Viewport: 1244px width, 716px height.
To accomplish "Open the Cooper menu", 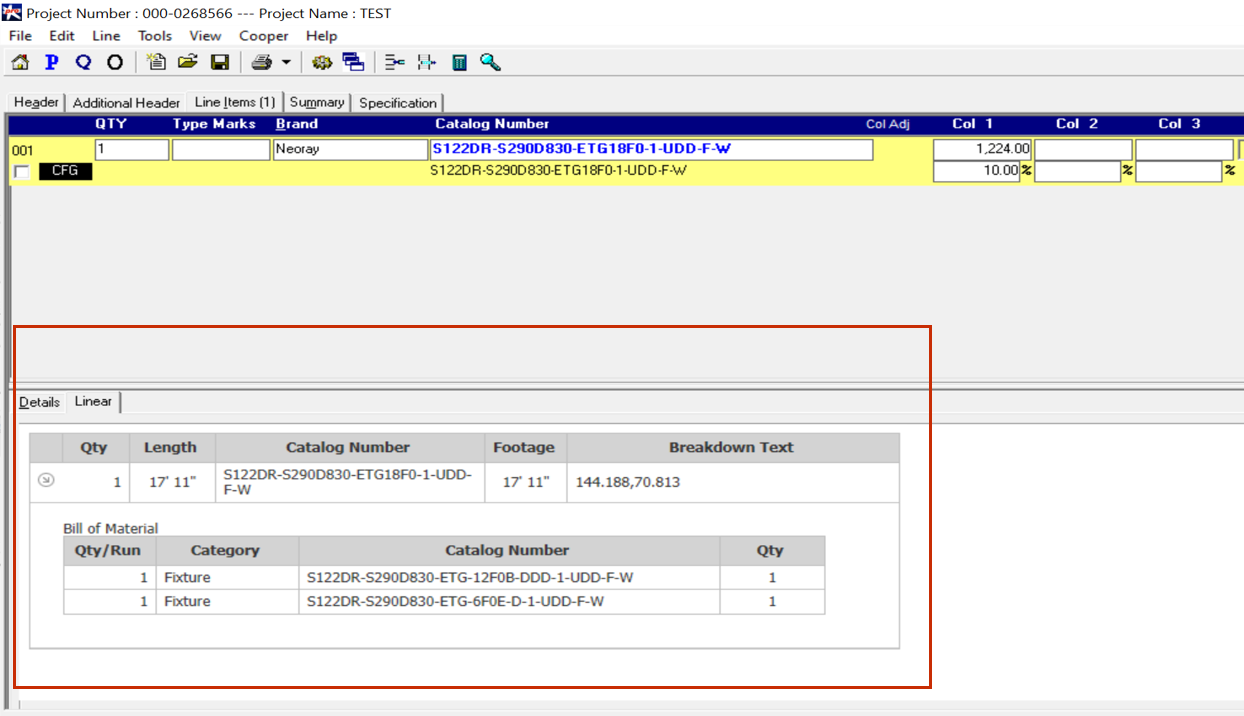I will coord(264,36).
